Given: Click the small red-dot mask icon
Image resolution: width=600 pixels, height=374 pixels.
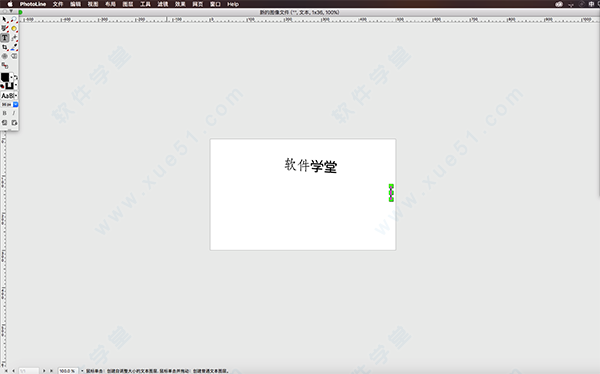Looking at the screenshot, I should click(3, 86).
